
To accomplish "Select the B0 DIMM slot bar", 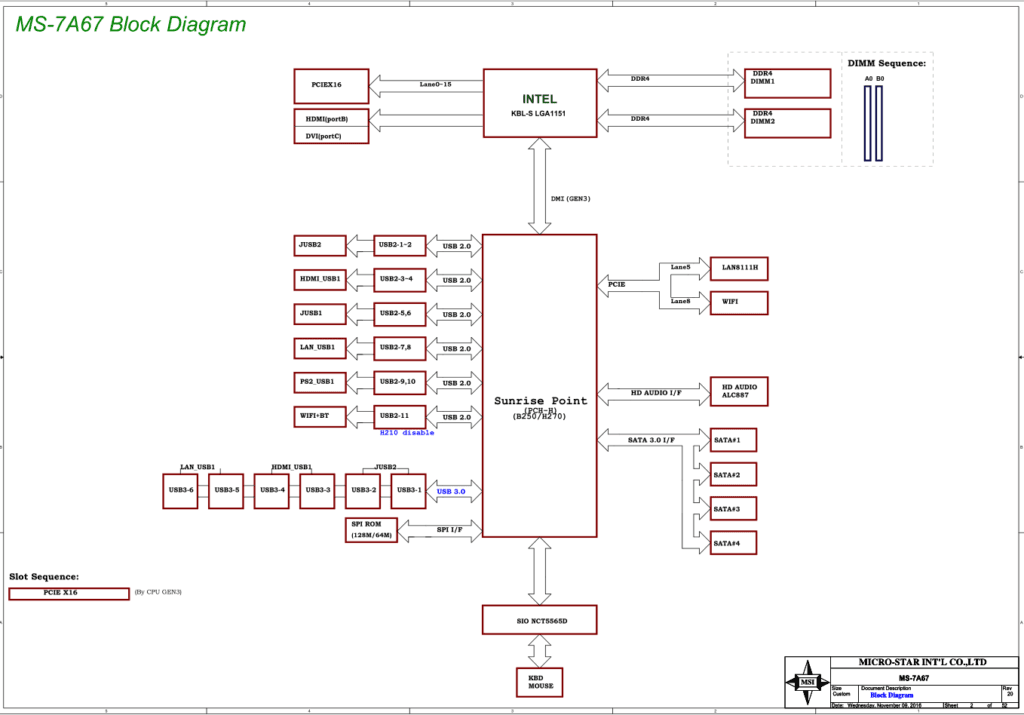I will point(879,123).
